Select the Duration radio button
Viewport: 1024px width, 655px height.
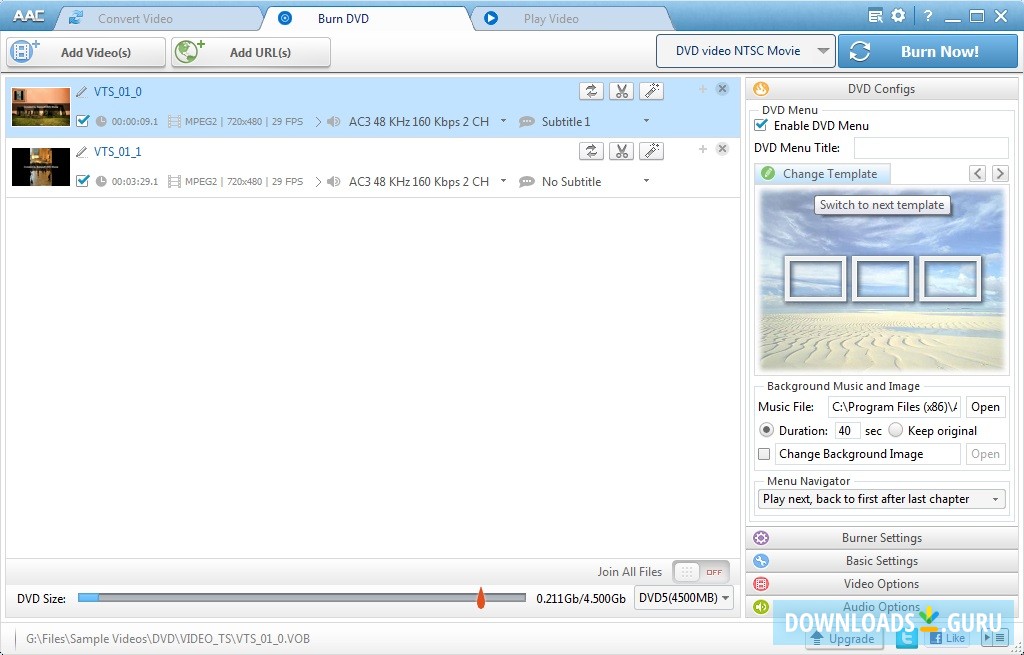[x=765, y=430]
